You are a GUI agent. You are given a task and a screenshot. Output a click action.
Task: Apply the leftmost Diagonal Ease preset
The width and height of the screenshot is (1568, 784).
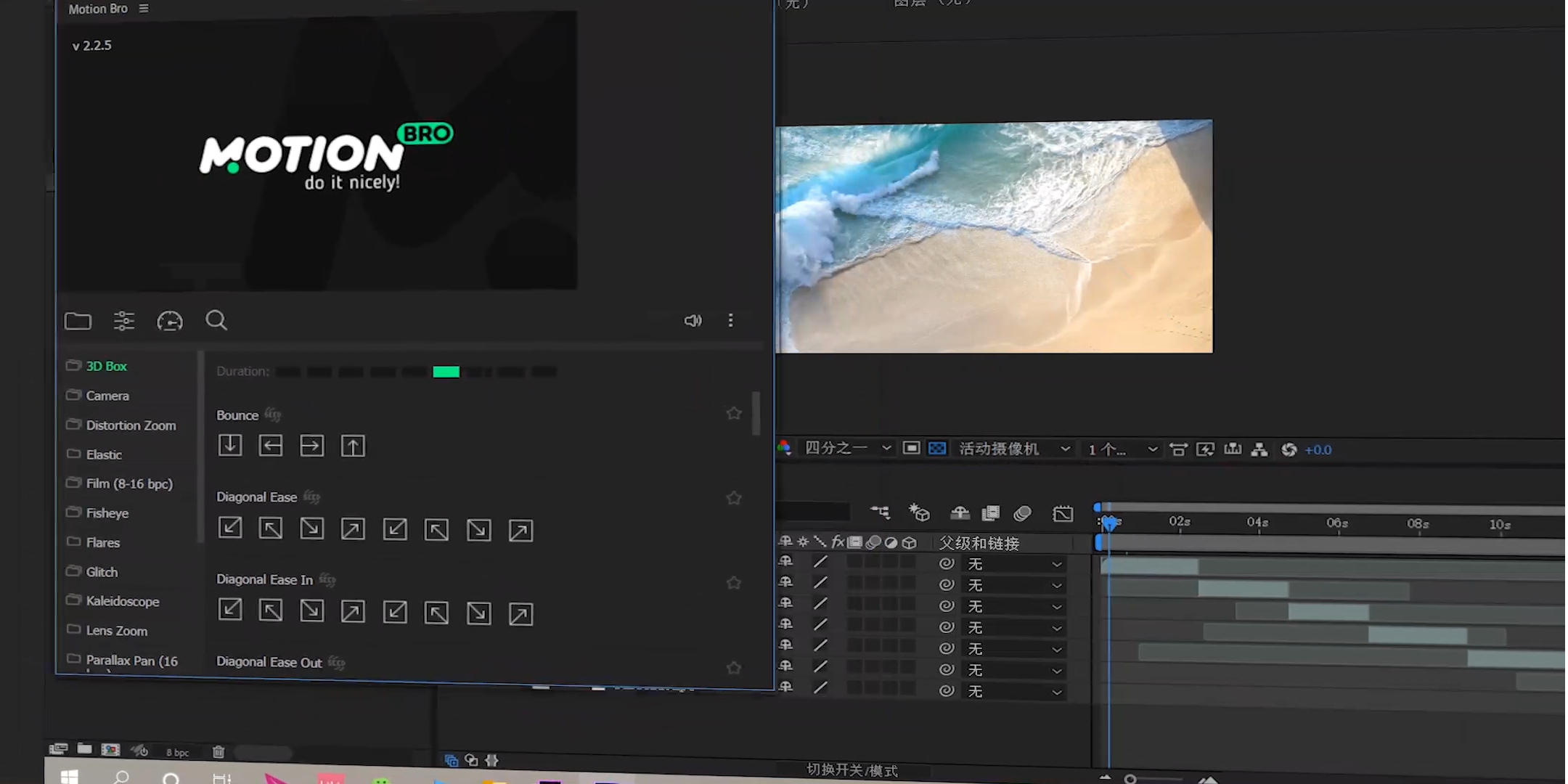230,528
